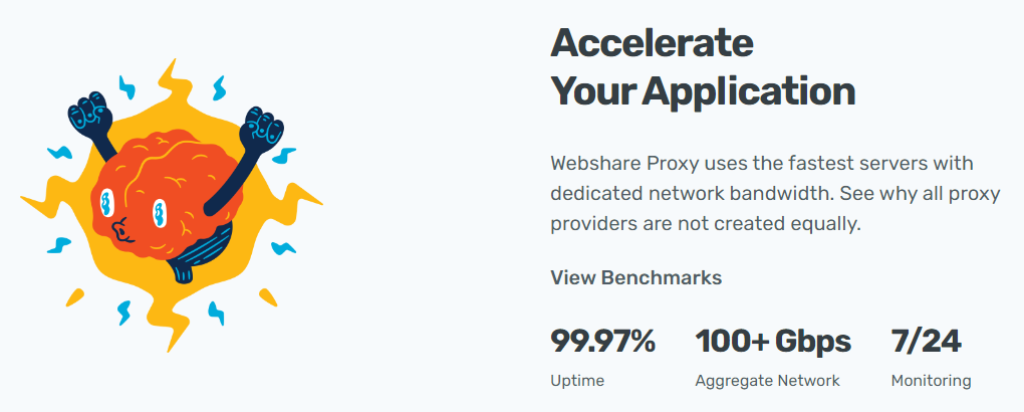Screen dimensions: 1024x412
Task: Click the mascot's raised right fist
Action: click(x=265, y=127)
